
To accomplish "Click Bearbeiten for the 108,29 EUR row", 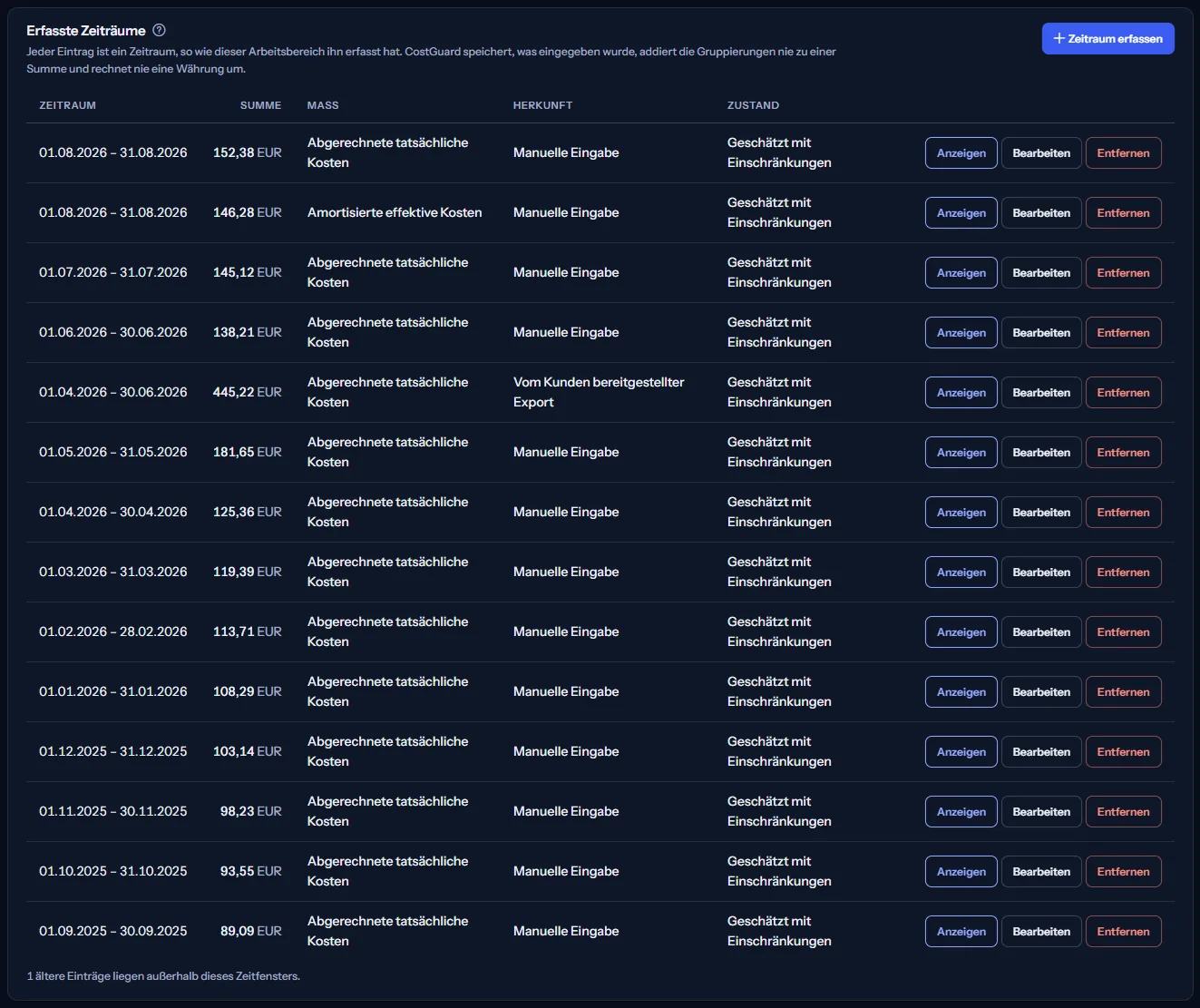I will [1041, 692].
